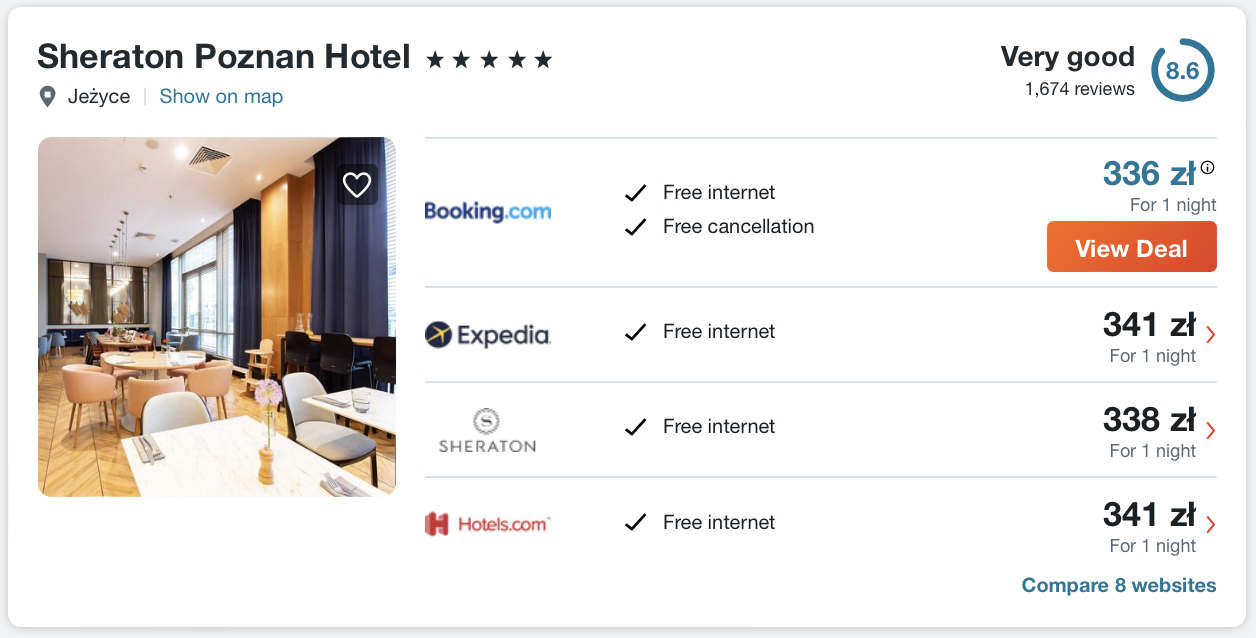Click the info icon beside 336 zł

point(1207,168)
